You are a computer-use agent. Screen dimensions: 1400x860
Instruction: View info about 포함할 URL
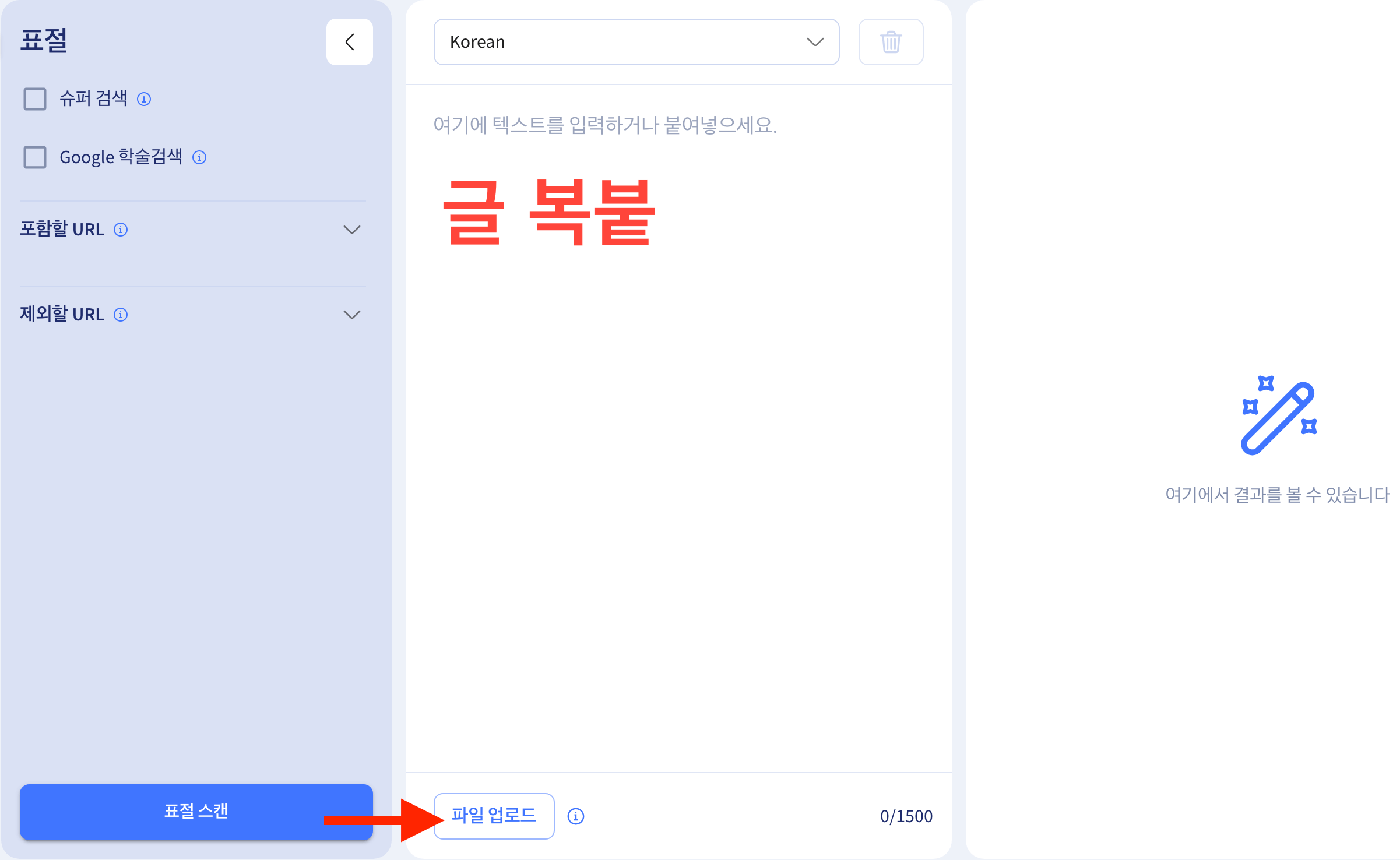pos(121,230)
